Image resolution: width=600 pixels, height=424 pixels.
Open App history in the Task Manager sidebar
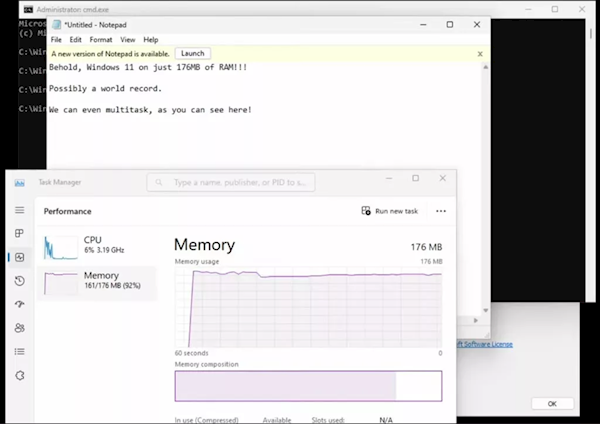coord(19,281)
